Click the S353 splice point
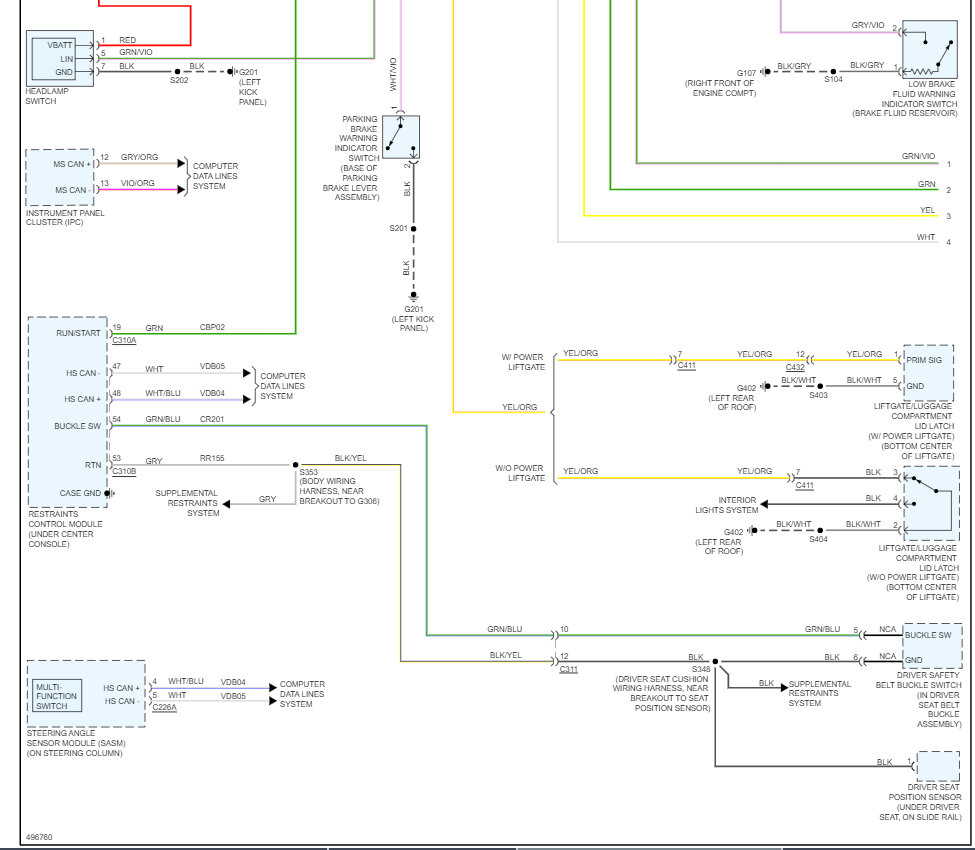This screenshot has height=850, width=975. 297,465
